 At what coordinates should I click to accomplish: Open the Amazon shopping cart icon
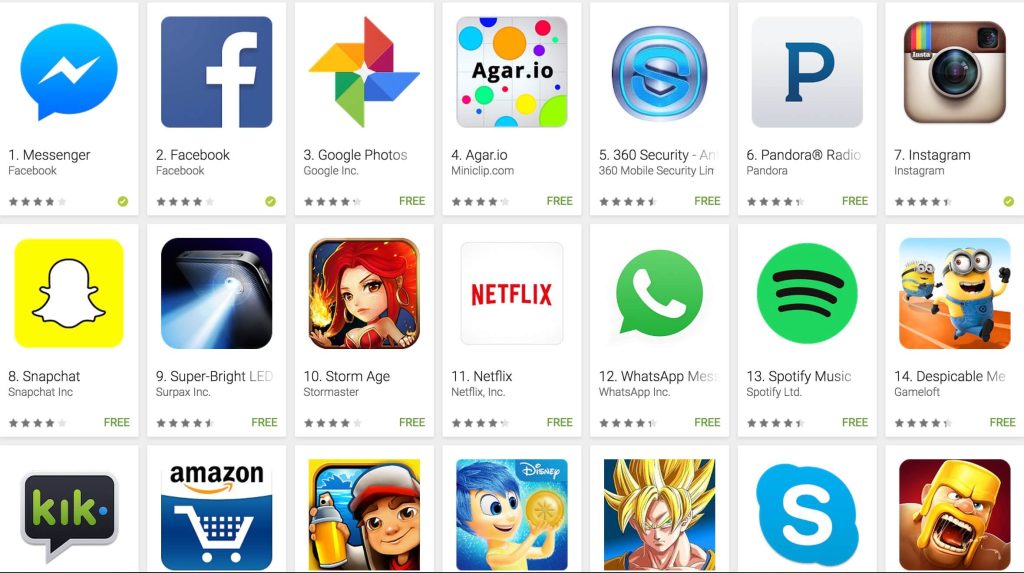[216, 515]
